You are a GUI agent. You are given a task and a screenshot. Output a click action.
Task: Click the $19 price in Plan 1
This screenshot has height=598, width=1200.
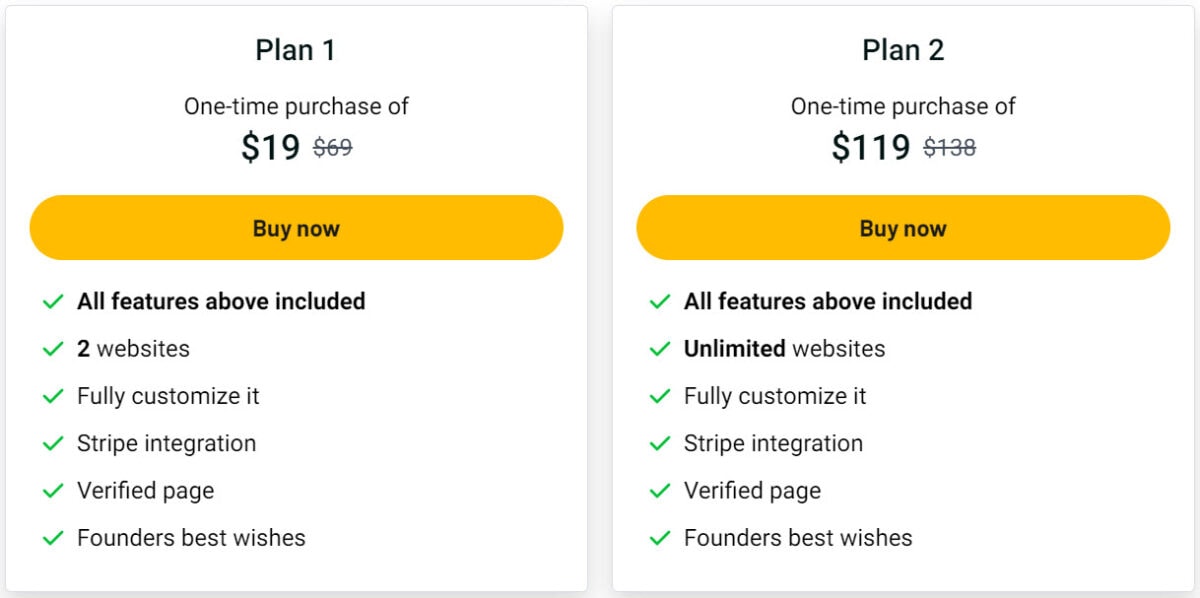pos(268,147)
